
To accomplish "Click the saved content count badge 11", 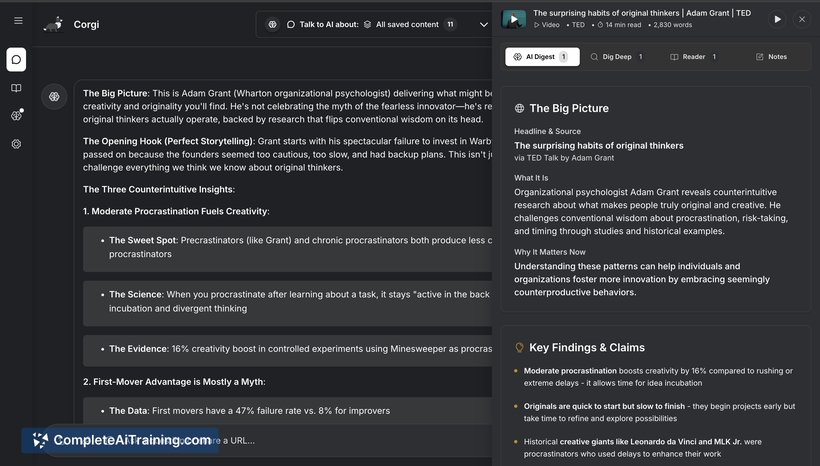I will pyautogui.click(x=450, y=25).
